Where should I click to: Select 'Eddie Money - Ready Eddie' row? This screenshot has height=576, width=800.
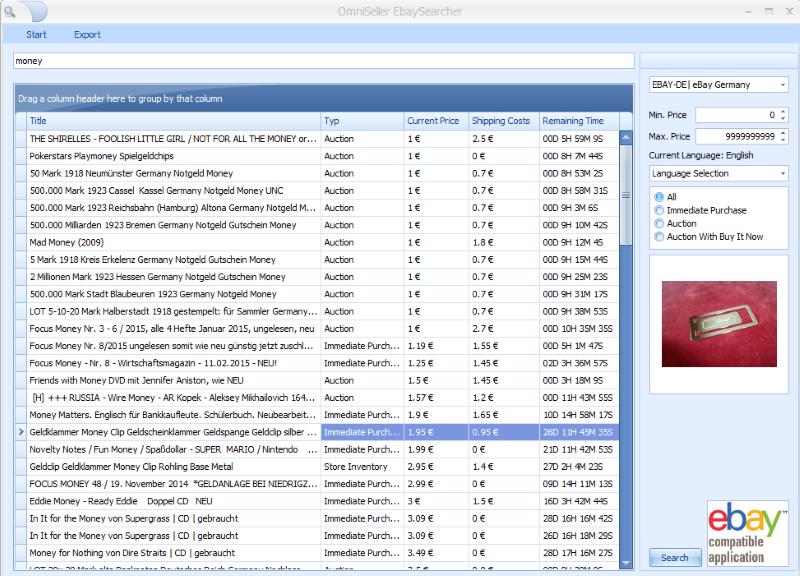coord(317,502)
